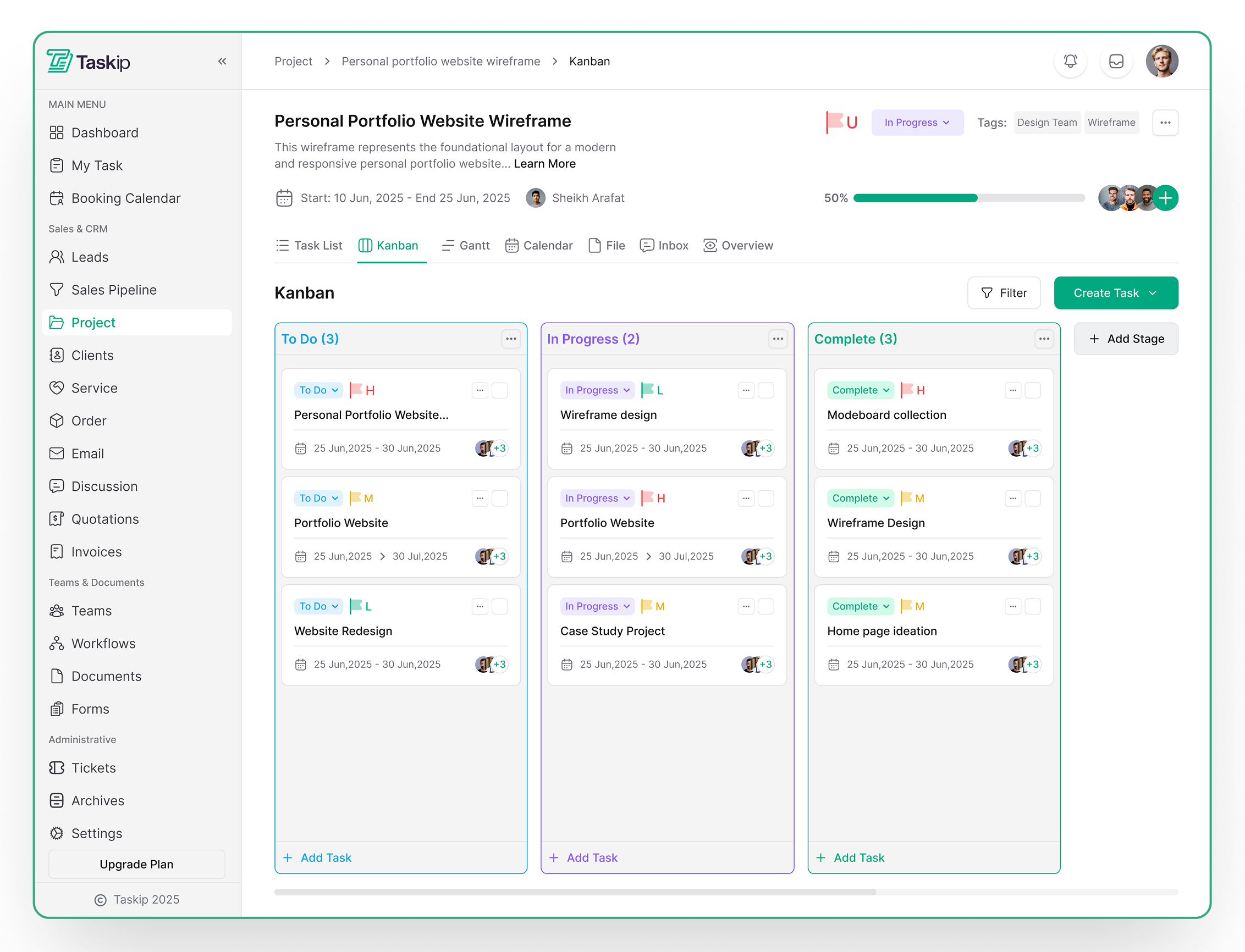The height and width of the screenshot is (952, 1245).
Task: Click the Learn More link
Action: [x=544, y=164]
